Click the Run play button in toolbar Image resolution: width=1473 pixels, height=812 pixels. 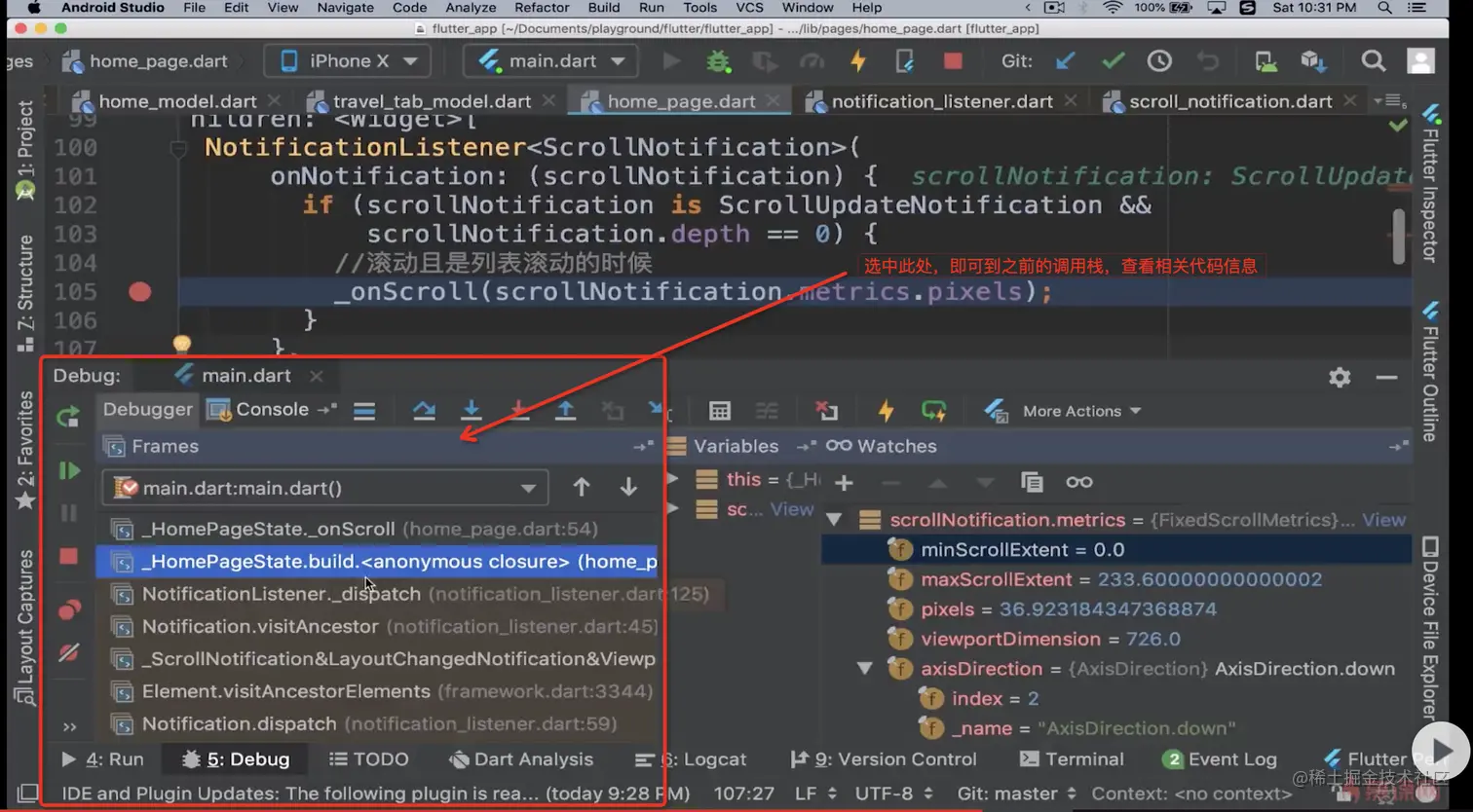(671, 61)
